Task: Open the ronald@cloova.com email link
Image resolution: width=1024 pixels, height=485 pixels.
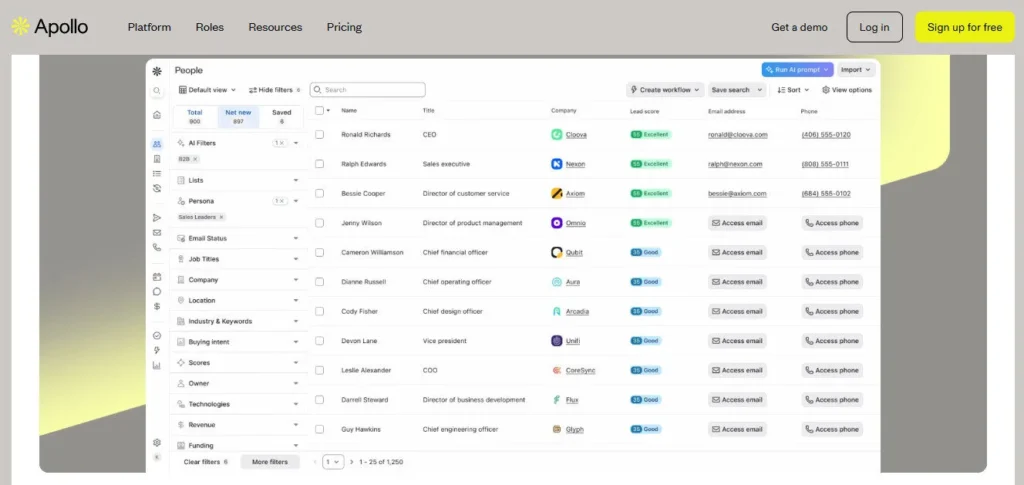Action: [x=738, y=135]
